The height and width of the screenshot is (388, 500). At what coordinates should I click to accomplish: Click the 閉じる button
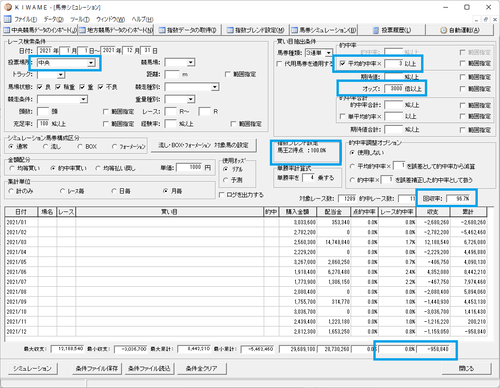tap(466, 368)
